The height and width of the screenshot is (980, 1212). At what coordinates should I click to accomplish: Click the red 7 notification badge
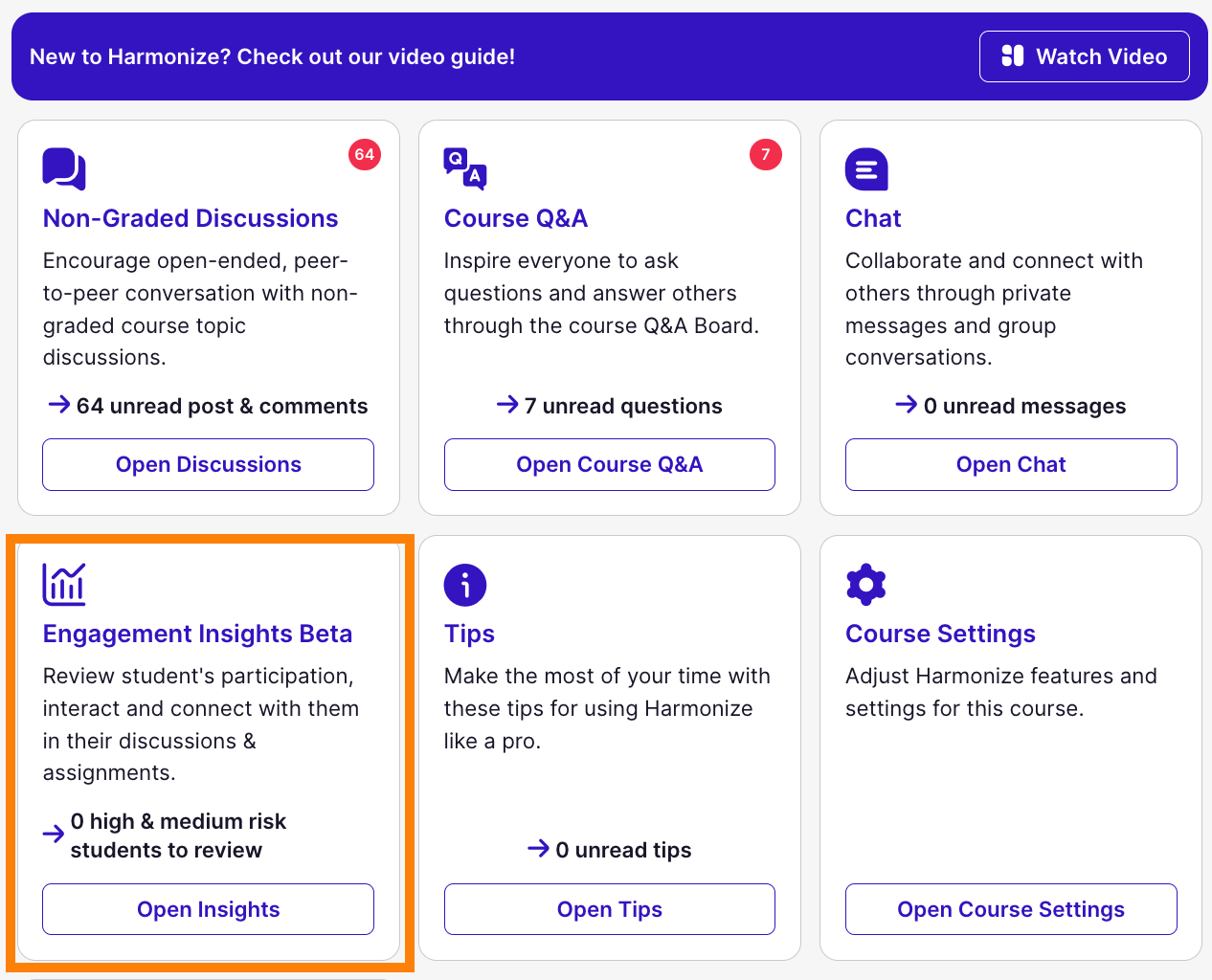click(x=765, y=154)
